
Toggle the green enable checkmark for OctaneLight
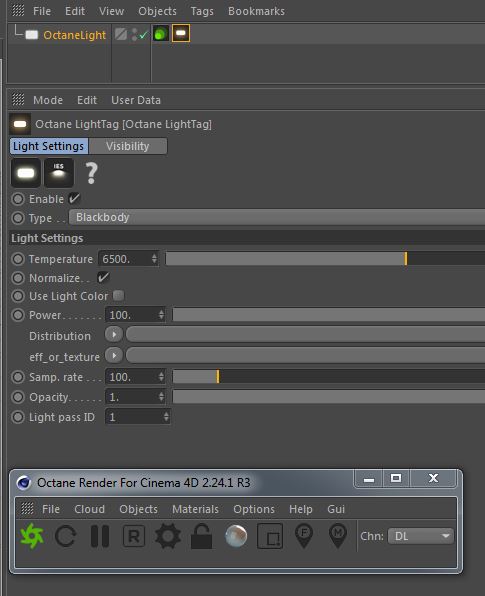coord(143,35)
